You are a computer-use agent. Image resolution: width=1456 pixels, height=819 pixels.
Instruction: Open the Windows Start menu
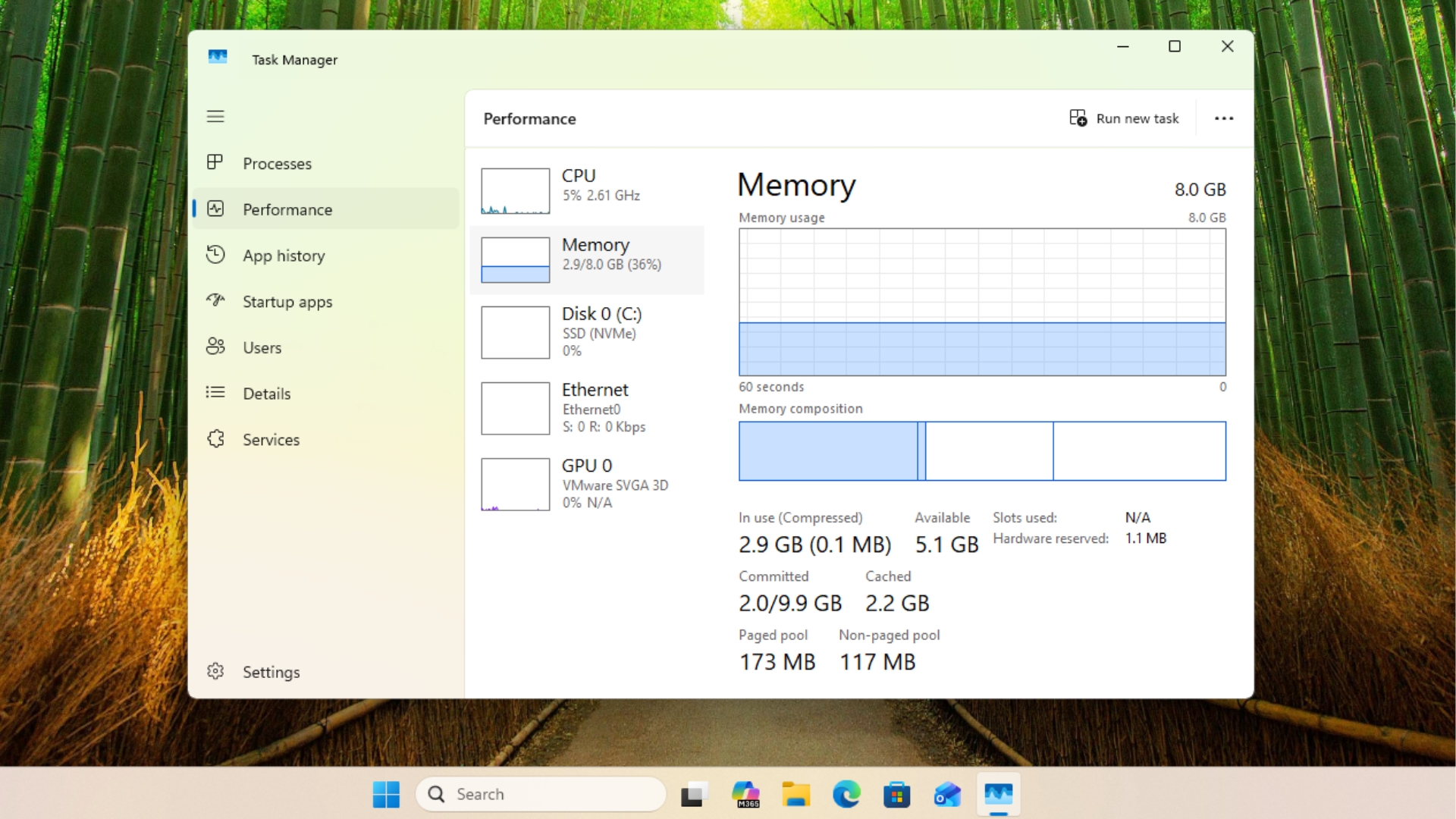(386, 794)
